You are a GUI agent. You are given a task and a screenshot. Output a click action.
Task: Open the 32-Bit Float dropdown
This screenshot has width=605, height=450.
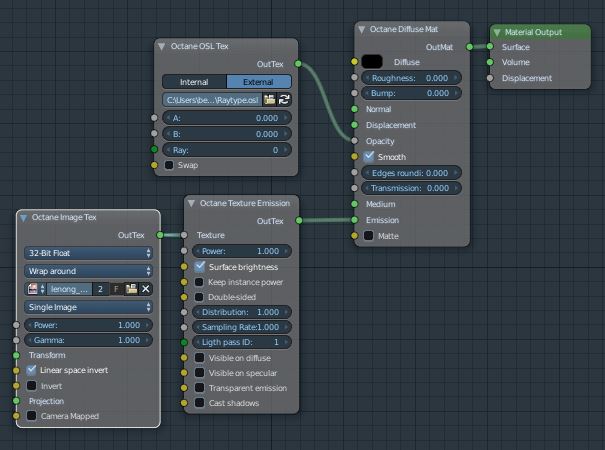click(x=88, y=253)
